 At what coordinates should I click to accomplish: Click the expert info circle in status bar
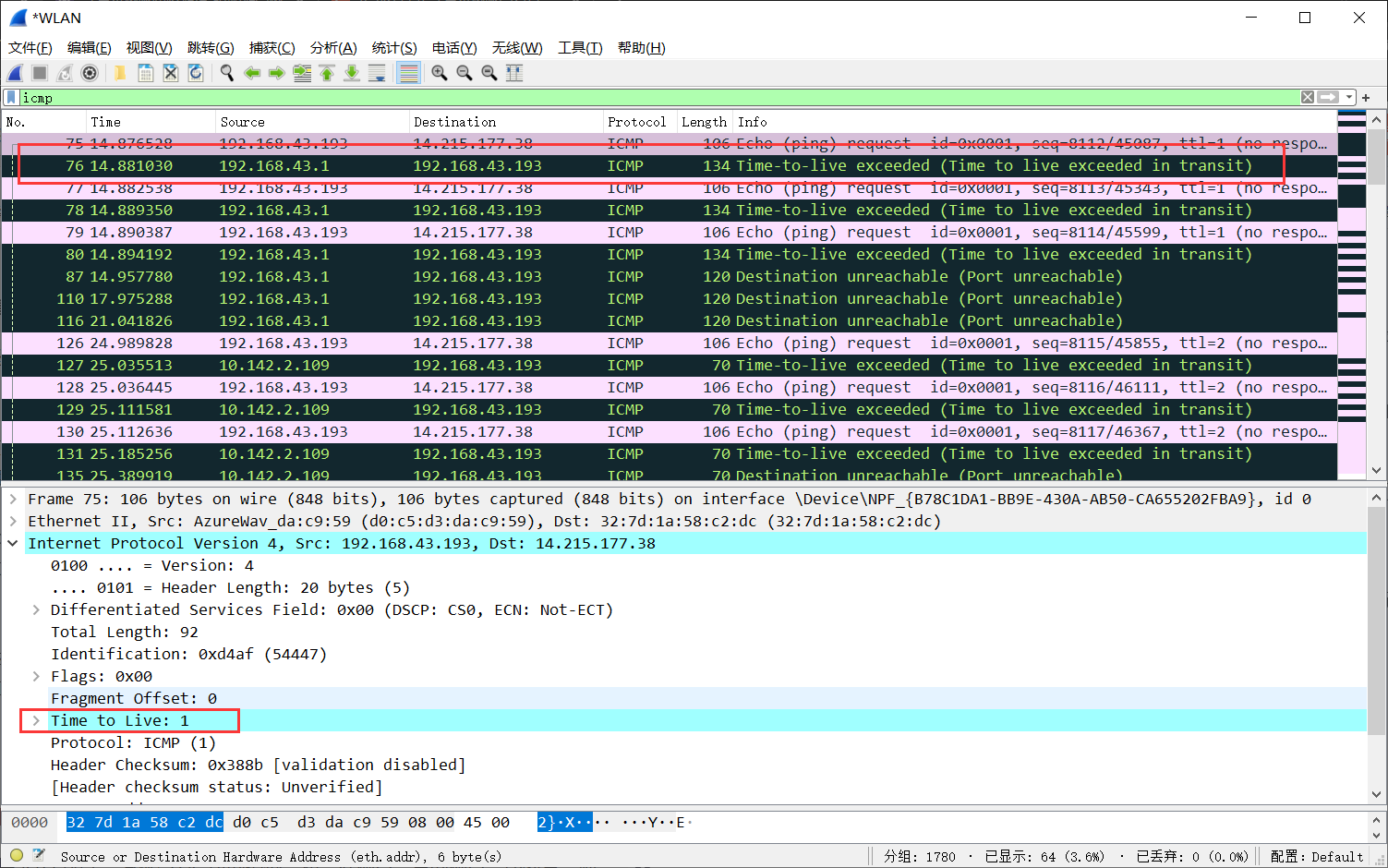[x=17, y=856]
